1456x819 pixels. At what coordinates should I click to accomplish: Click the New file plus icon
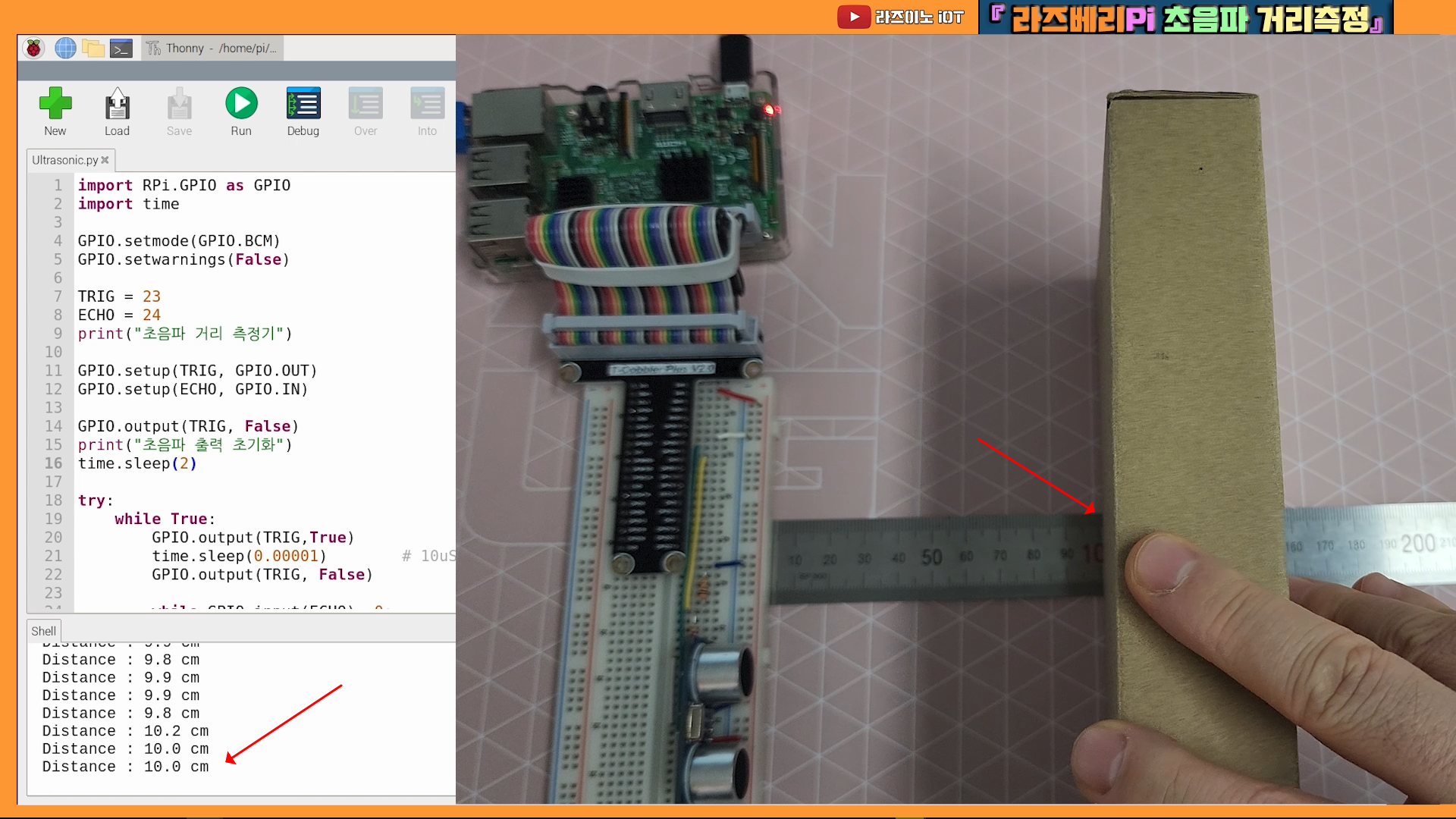(x=55, y=104)
